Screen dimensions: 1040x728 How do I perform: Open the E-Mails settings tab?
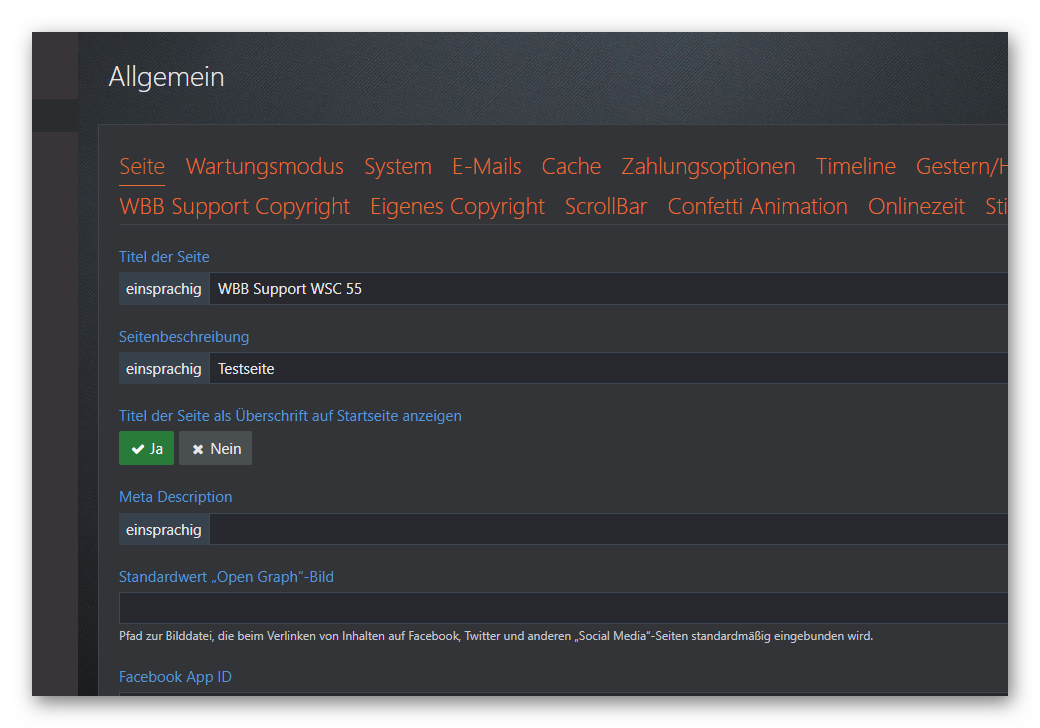pyautogui.click(x=486, y=167)
